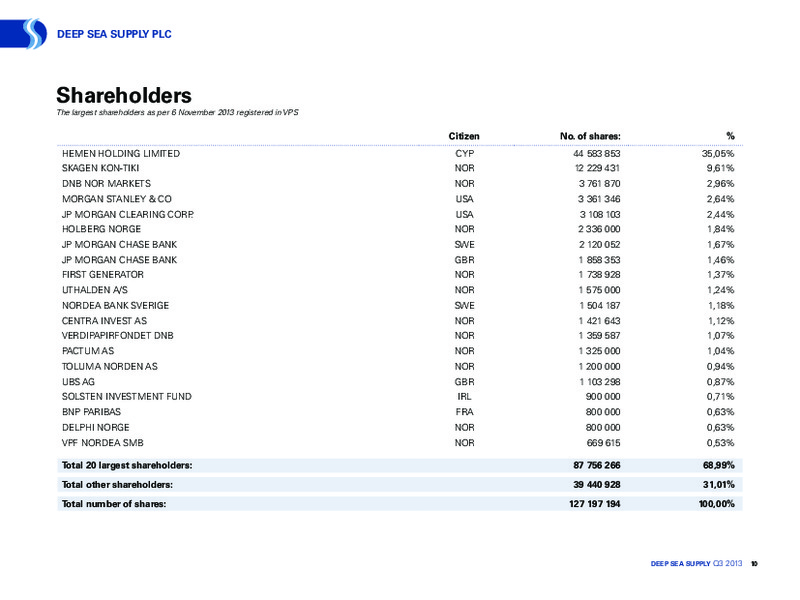This screenshot has height=600, width=800.
Task: Select DELPHI NORGE name
Action: point(95,428)
